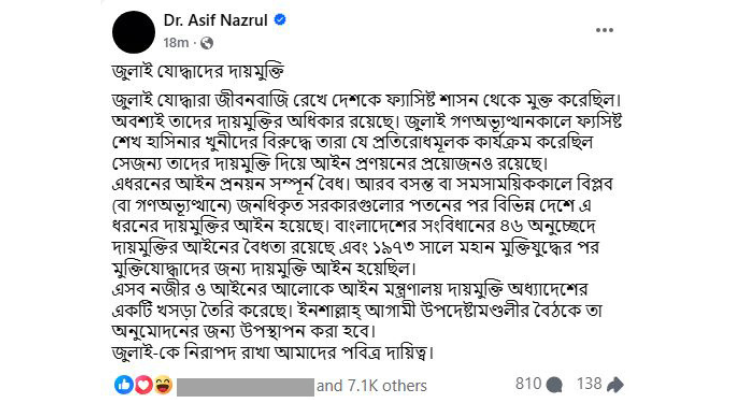The height and width of the screenshot is (400, 730).
Task: Click the line starting 'এধরনের আইন প্রনয়ন'
Action: [366, 187]
